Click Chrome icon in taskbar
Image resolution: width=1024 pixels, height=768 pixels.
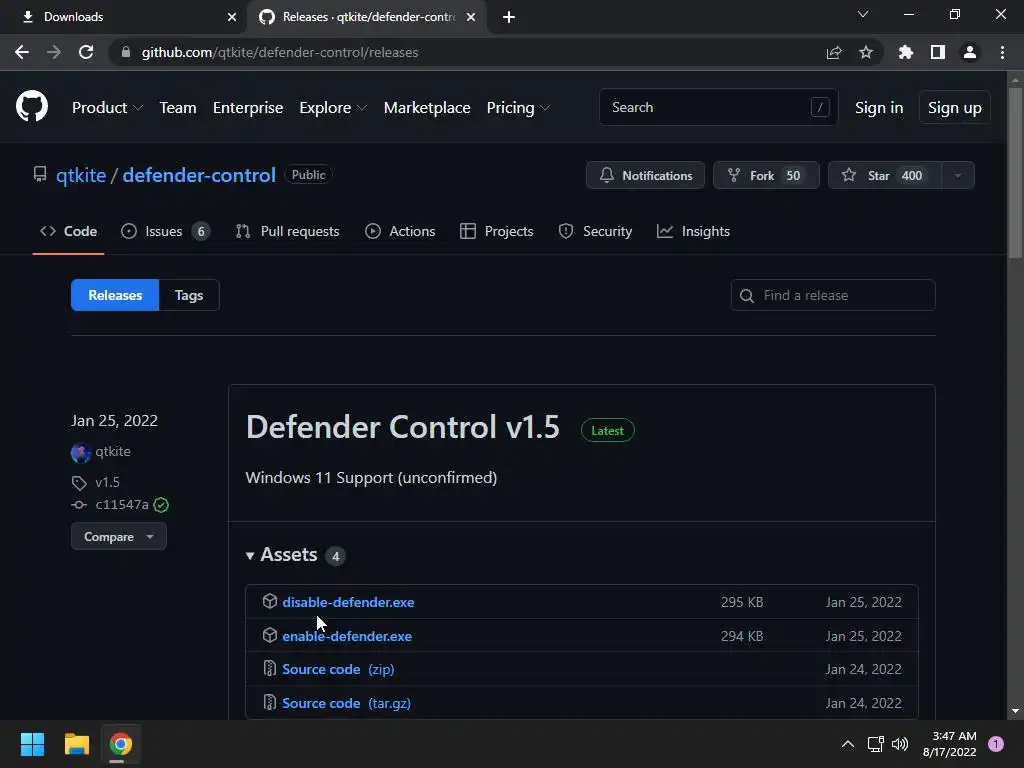point(121,744)
